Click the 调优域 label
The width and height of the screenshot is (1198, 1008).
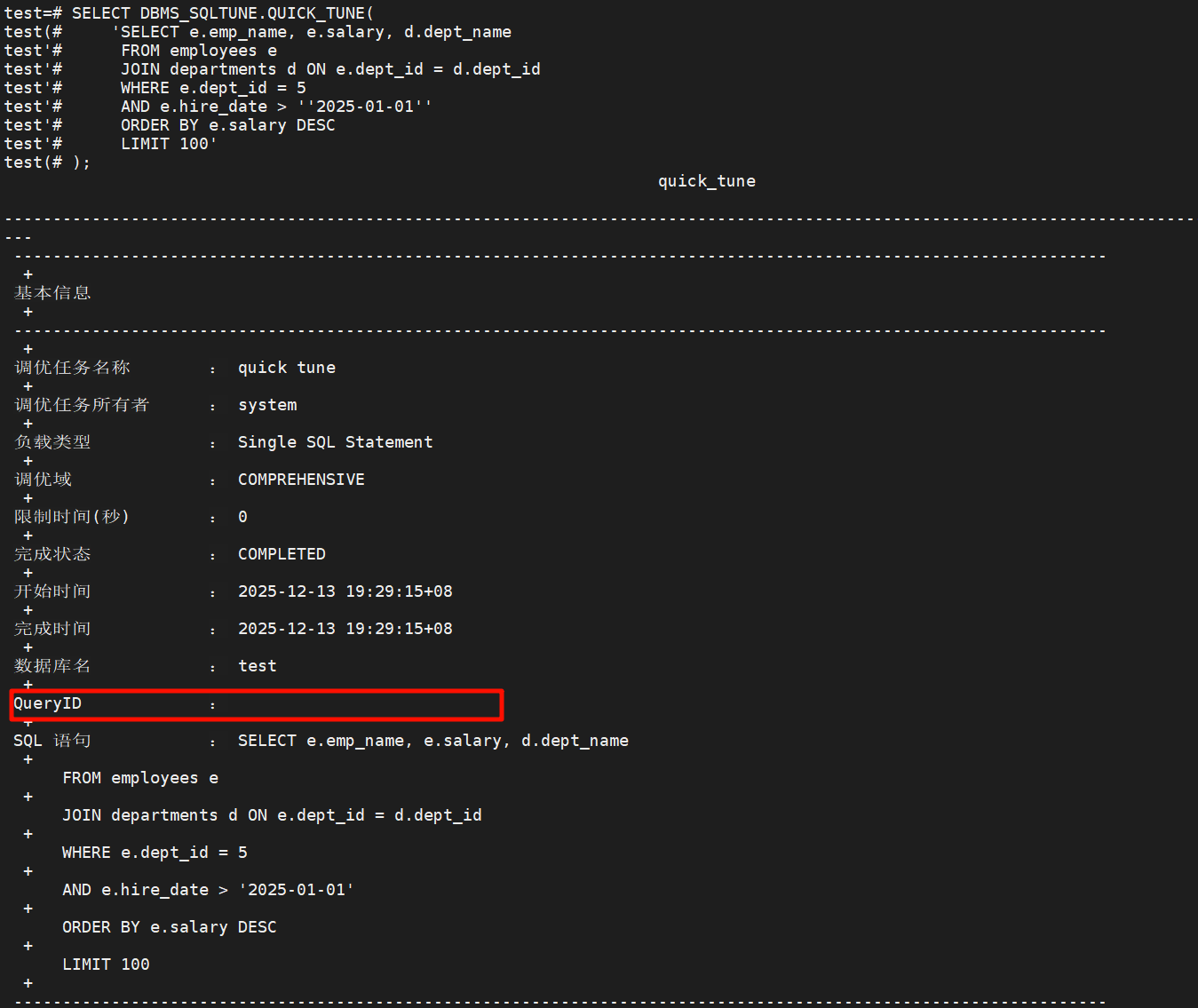[43, 480]
